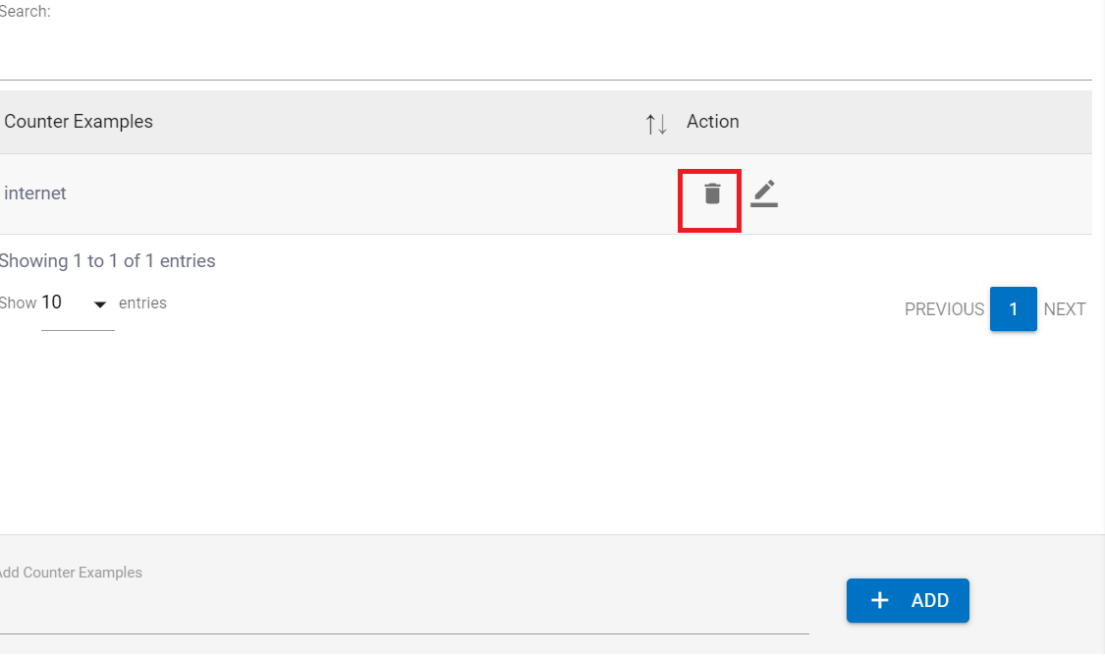Select page 1 in pagination
The height and width of the screenshot is (659, 1105).
click(1013, 309)
